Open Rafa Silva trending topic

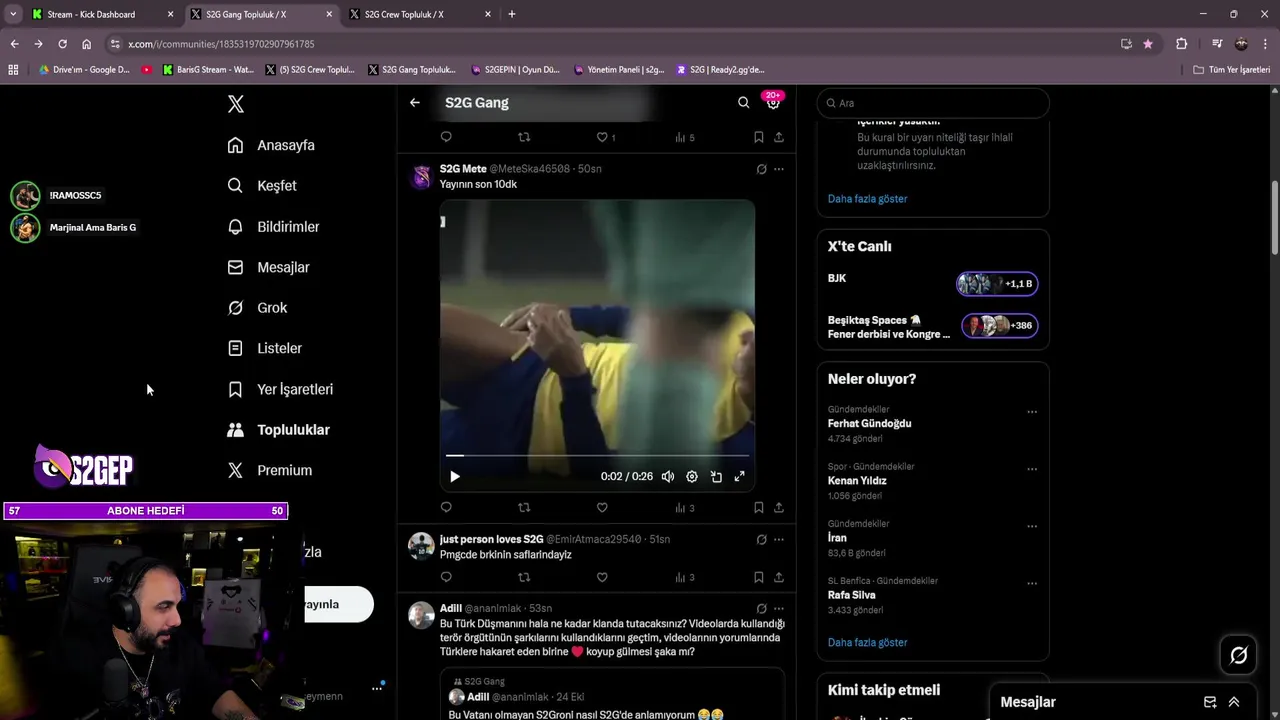852,595
